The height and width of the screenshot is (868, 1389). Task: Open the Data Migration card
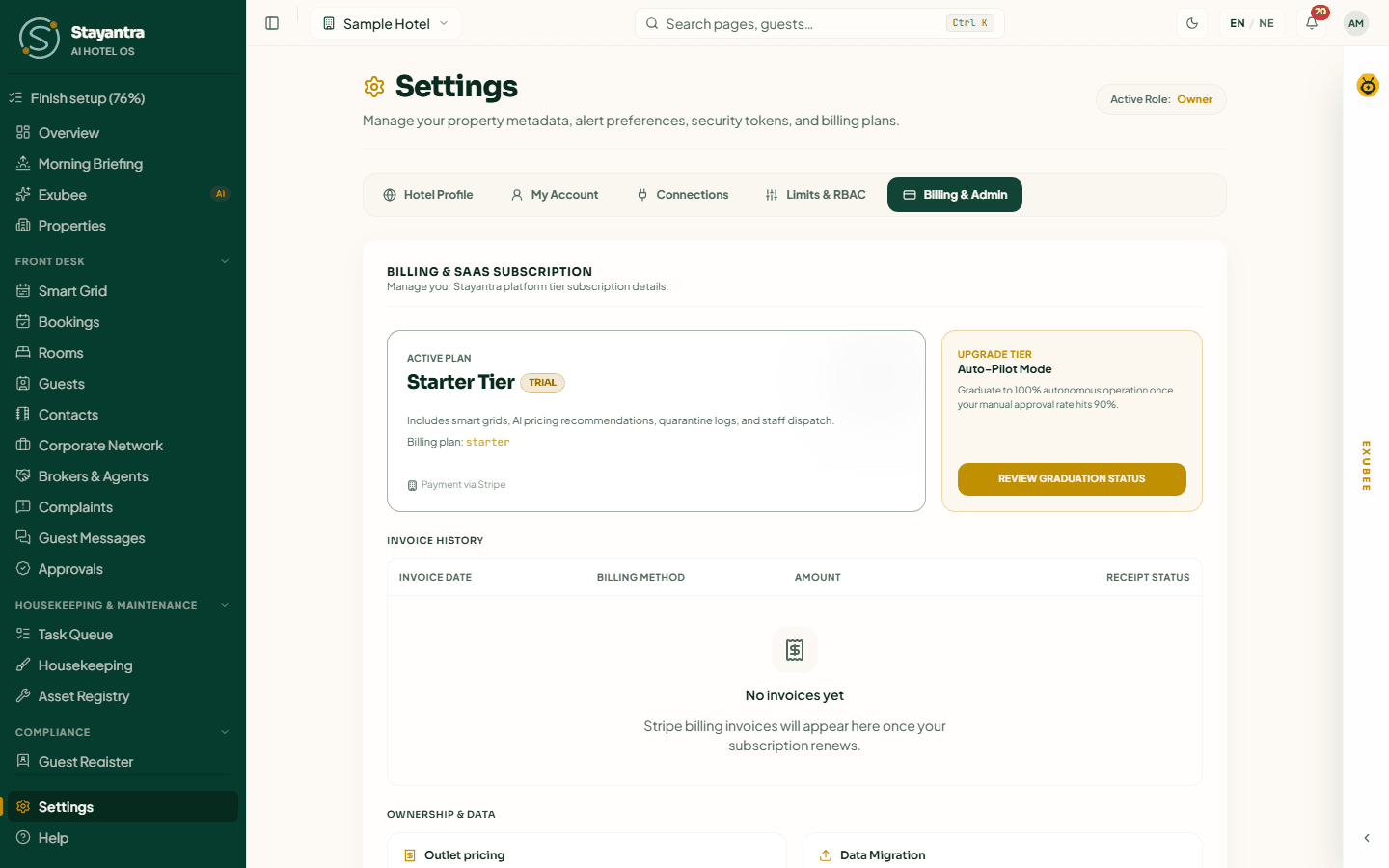tap(1002, 851)
